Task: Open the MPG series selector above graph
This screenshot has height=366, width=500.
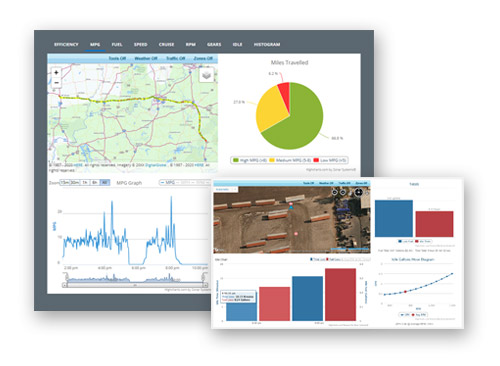Action: click(x=184, y=182)
